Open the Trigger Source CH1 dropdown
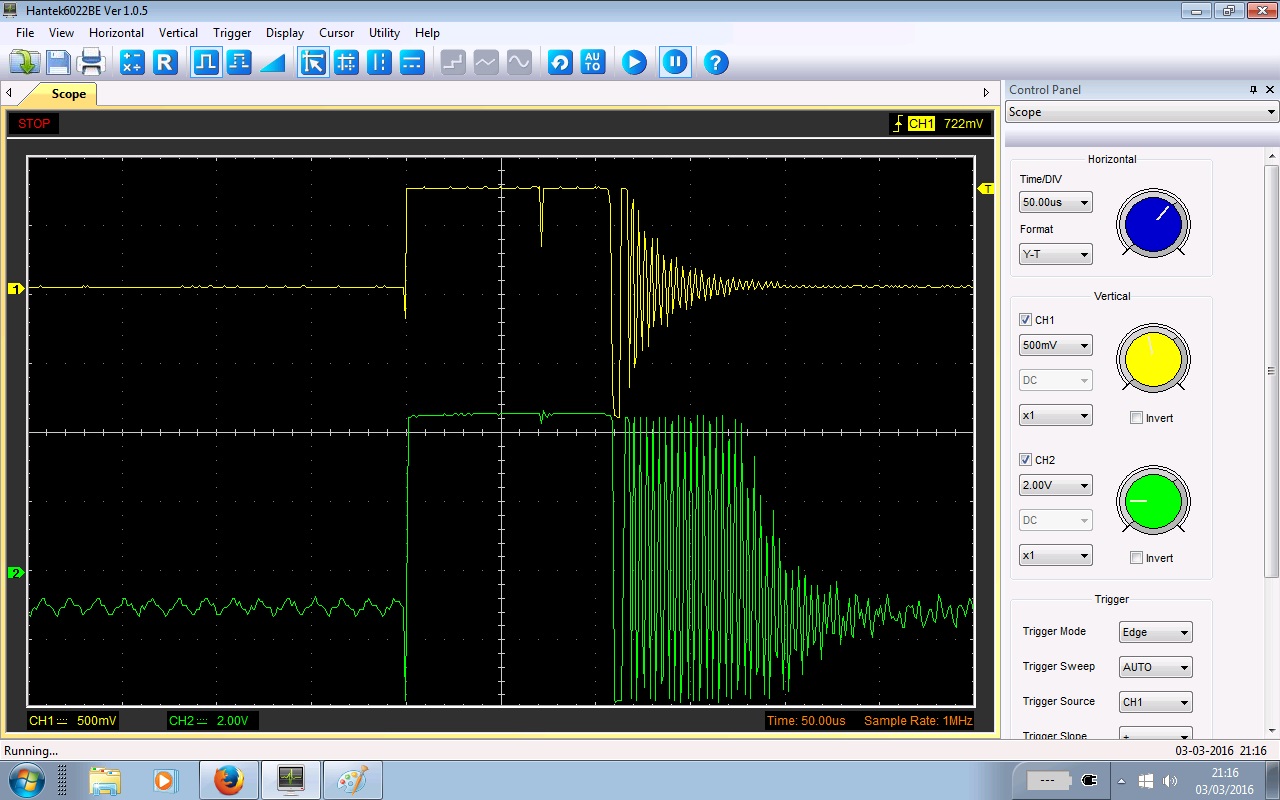 click(x=1156, y=702)
